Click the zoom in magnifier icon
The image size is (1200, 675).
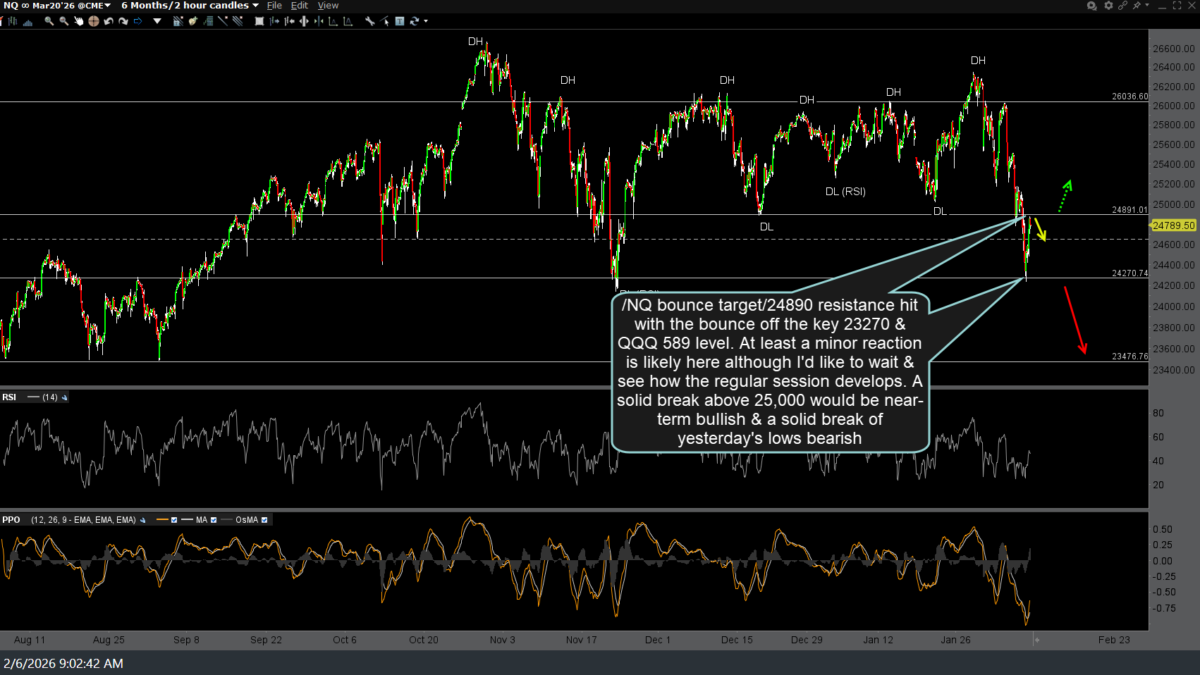point(49,21)
